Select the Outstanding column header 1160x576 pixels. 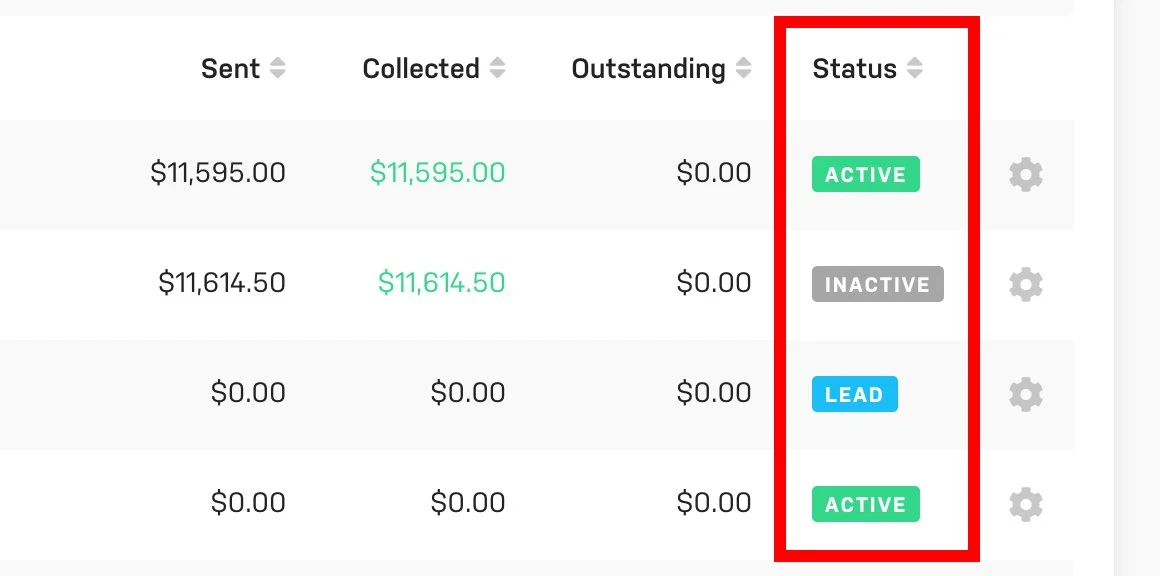coord(648,68)
